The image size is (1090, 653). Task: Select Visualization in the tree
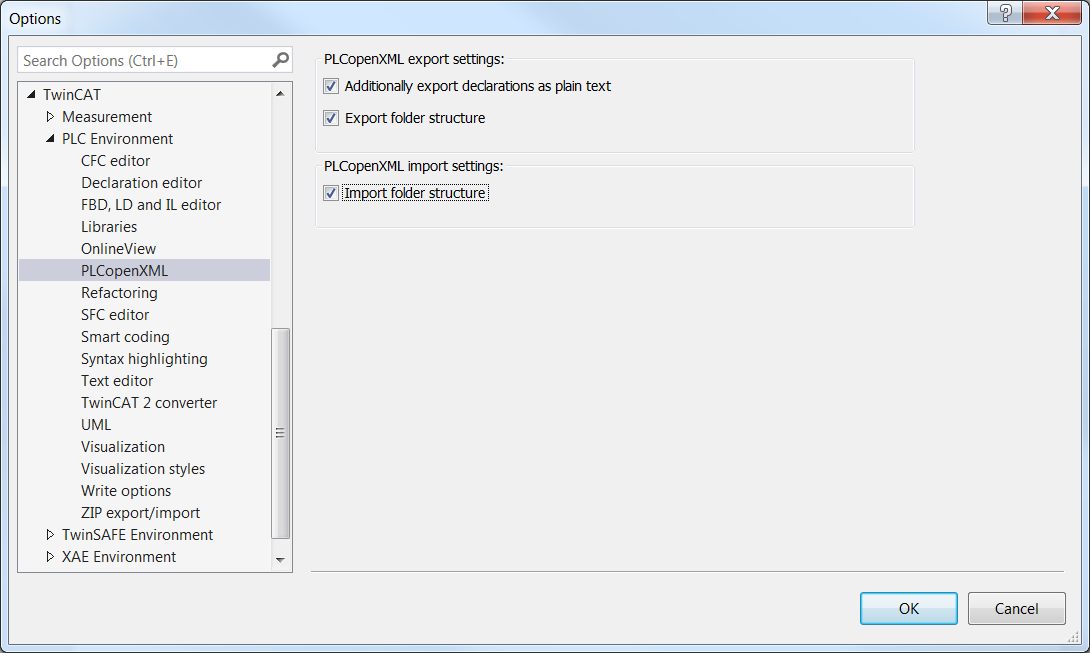click(x=122, y=447)
